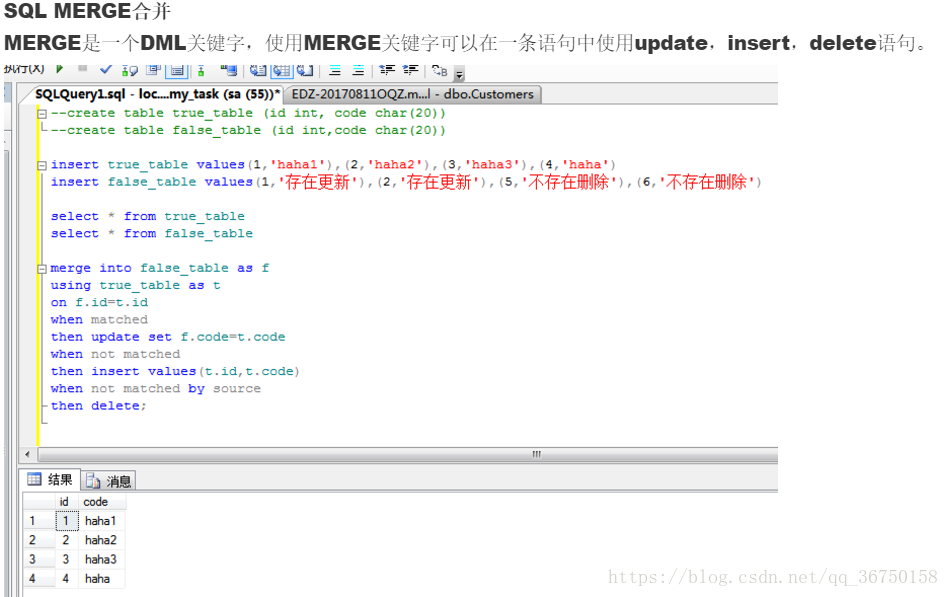Toggle the IntelliSense enabled icon
Viewport: 949px width, 597px height.
pyautogui.click(x=177, y=71)
